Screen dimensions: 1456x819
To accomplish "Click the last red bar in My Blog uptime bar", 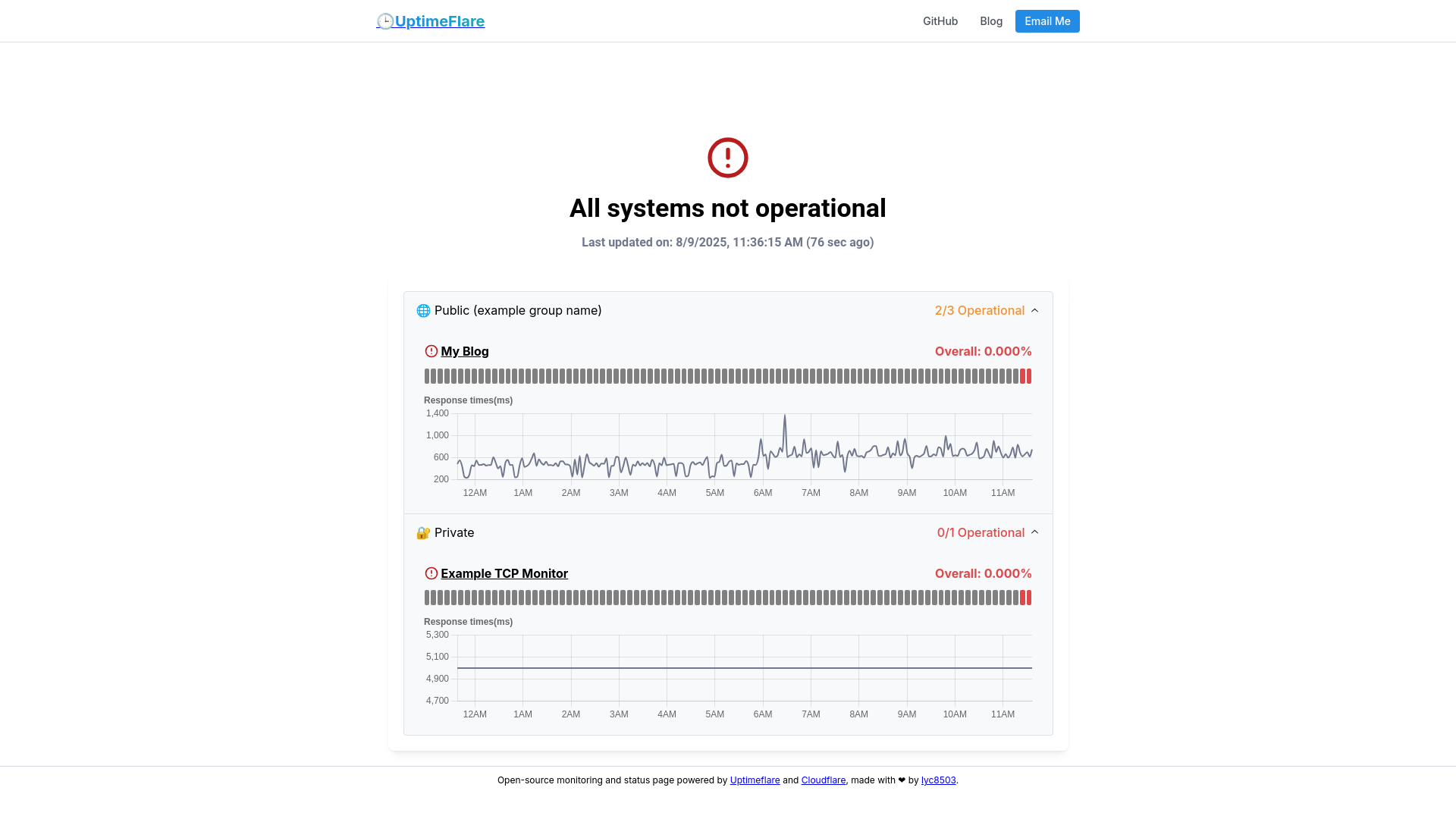I will 1029,376.
